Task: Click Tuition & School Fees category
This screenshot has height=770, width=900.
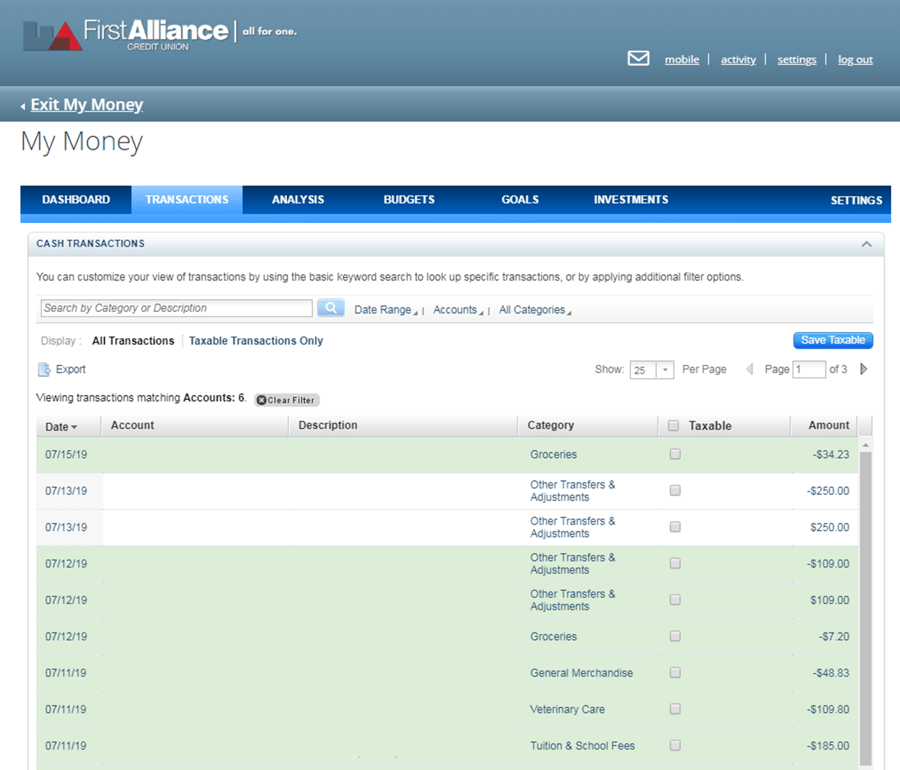Action: click(582, 746)
